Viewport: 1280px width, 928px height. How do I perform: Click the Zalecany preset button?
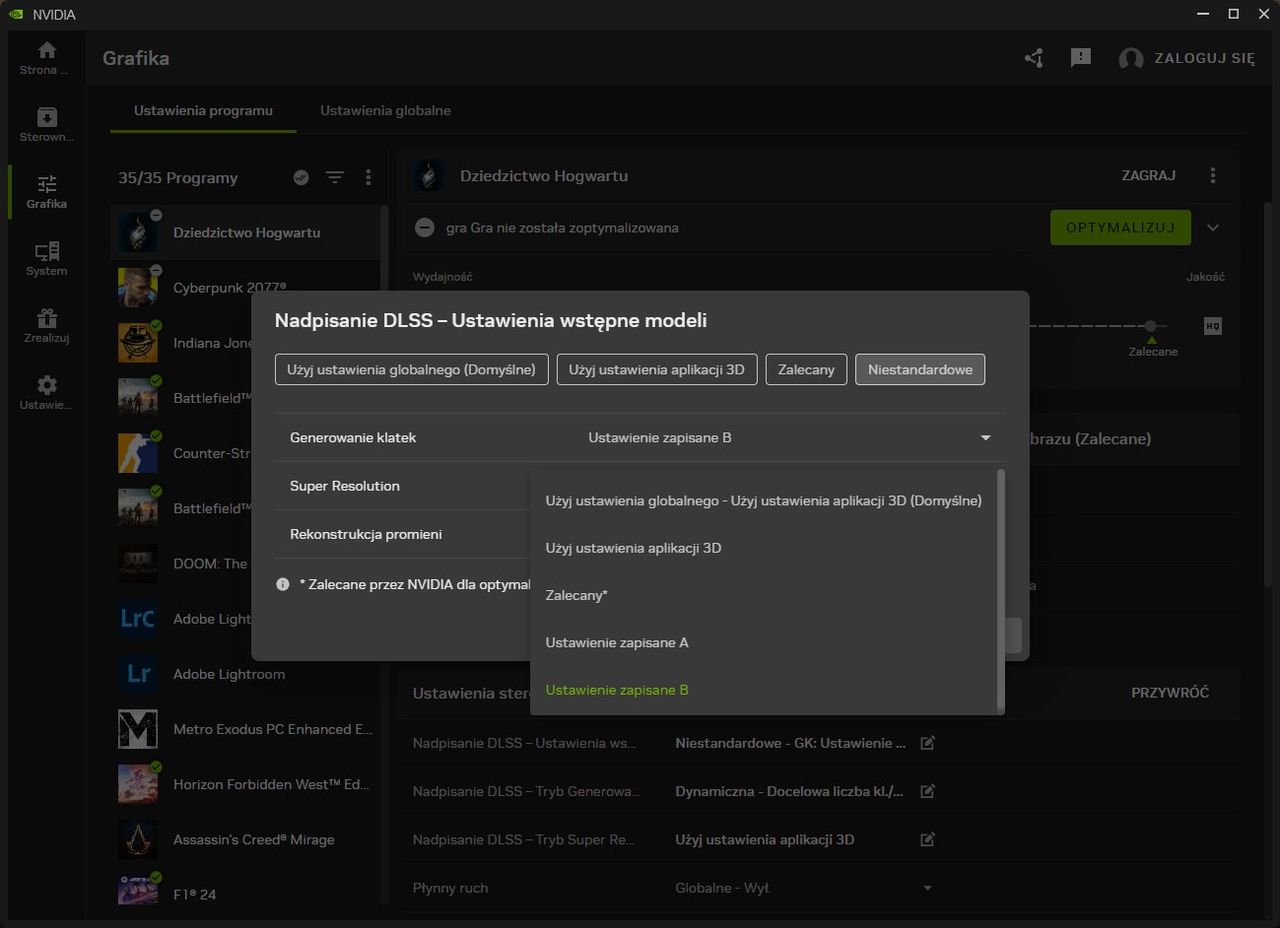coord(807,369)
